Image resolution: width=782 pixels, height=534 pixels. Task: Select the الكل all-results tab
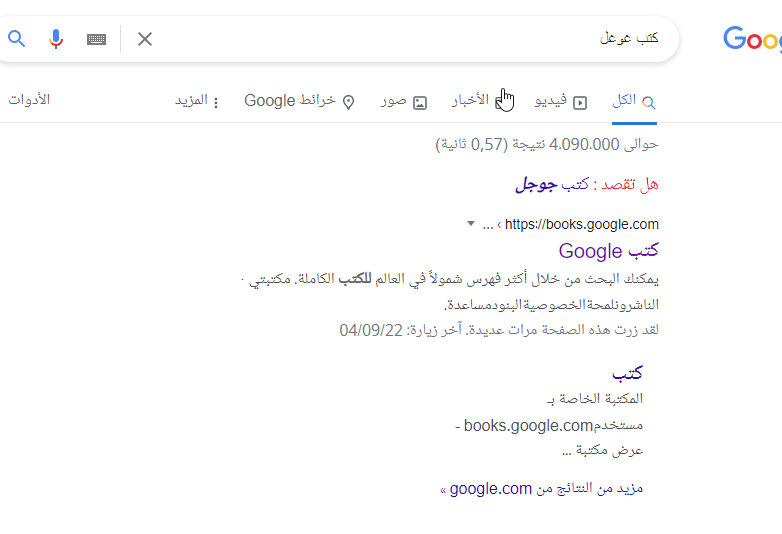pos(634,101)
